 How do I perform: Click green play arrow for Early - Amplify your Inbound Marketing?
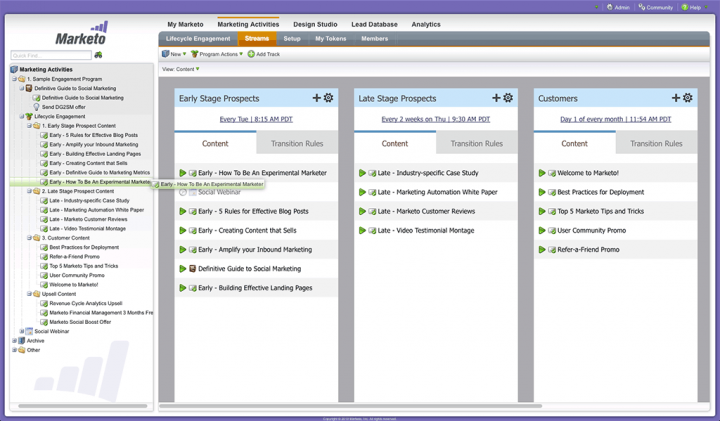point(183,250)
